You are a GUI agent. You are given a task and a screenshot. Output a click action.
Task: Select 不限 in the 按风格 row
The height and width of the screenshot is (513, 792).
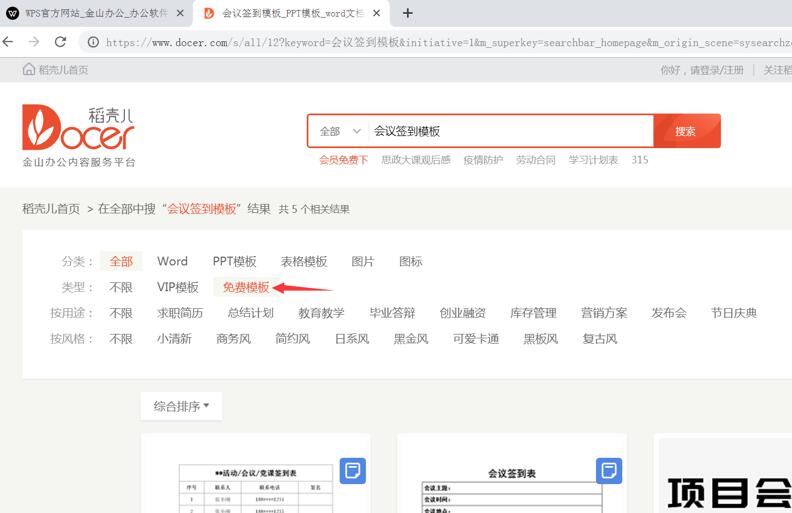(121, 339)
